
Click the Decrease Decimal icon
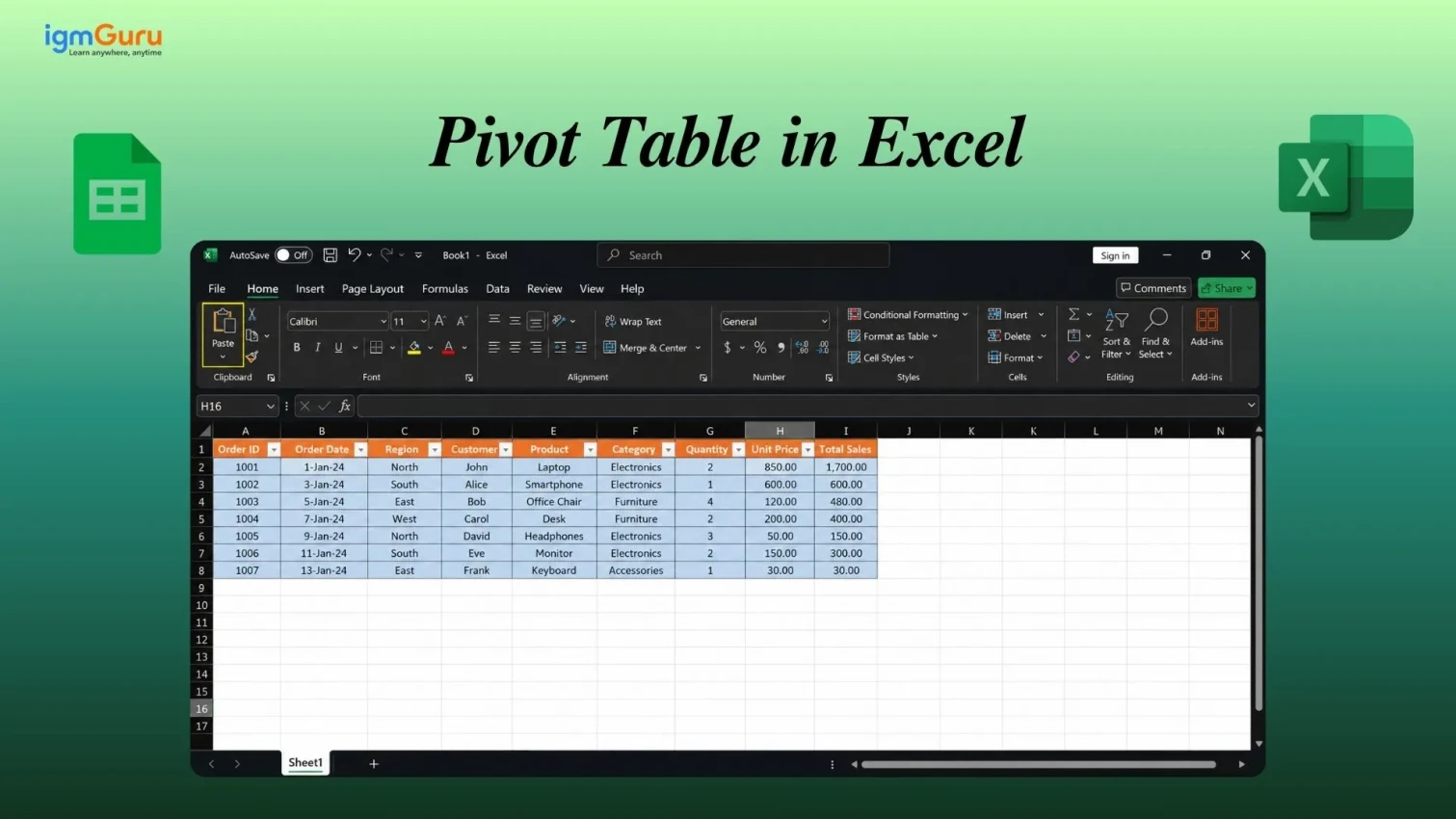[x=824, y=348]
